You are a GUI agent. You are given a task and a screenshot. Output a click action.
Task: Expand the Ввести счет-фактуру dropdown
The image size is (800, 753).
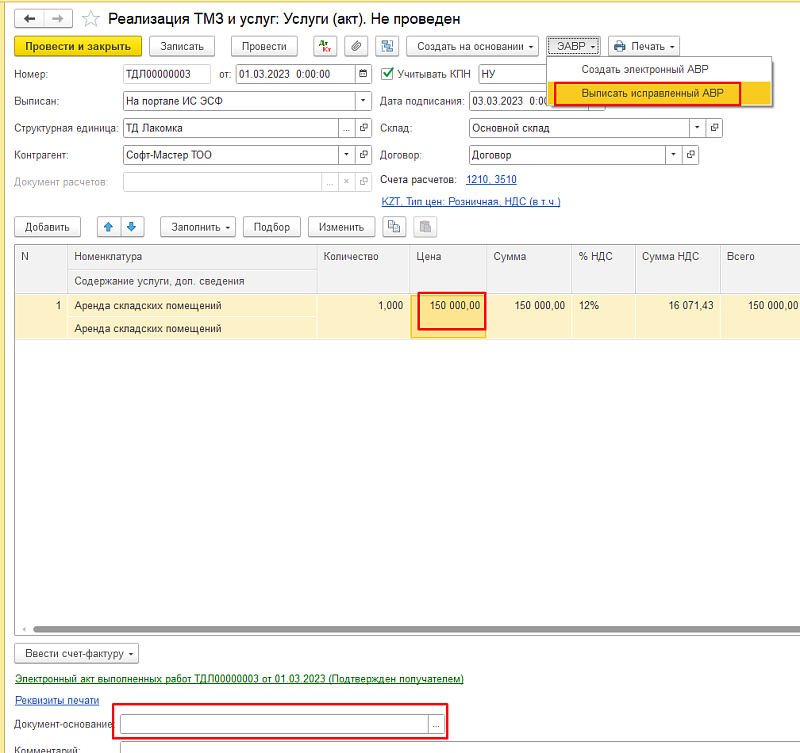(75, 654)
